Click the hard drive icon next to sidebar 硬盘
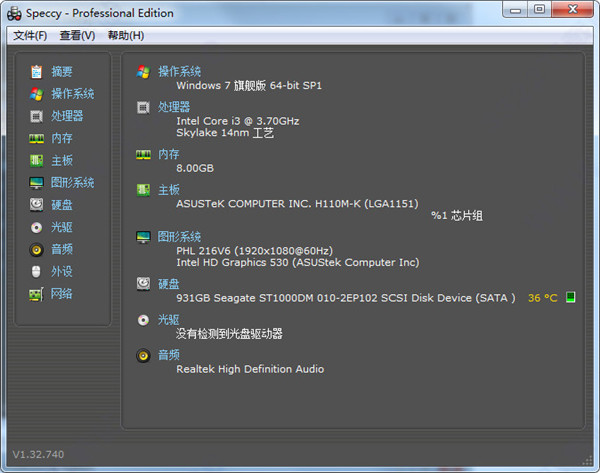The width and height of the screenshot is (600, 473). coord(36,205)
